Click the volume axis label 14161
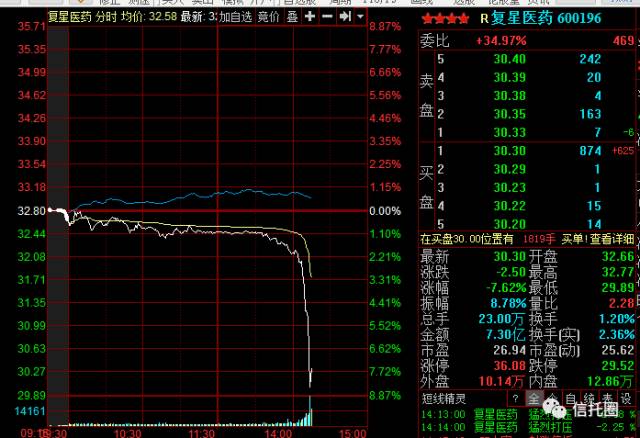This screenshot has height=438, width=640. pyautogui.click(x=30, y=411)
